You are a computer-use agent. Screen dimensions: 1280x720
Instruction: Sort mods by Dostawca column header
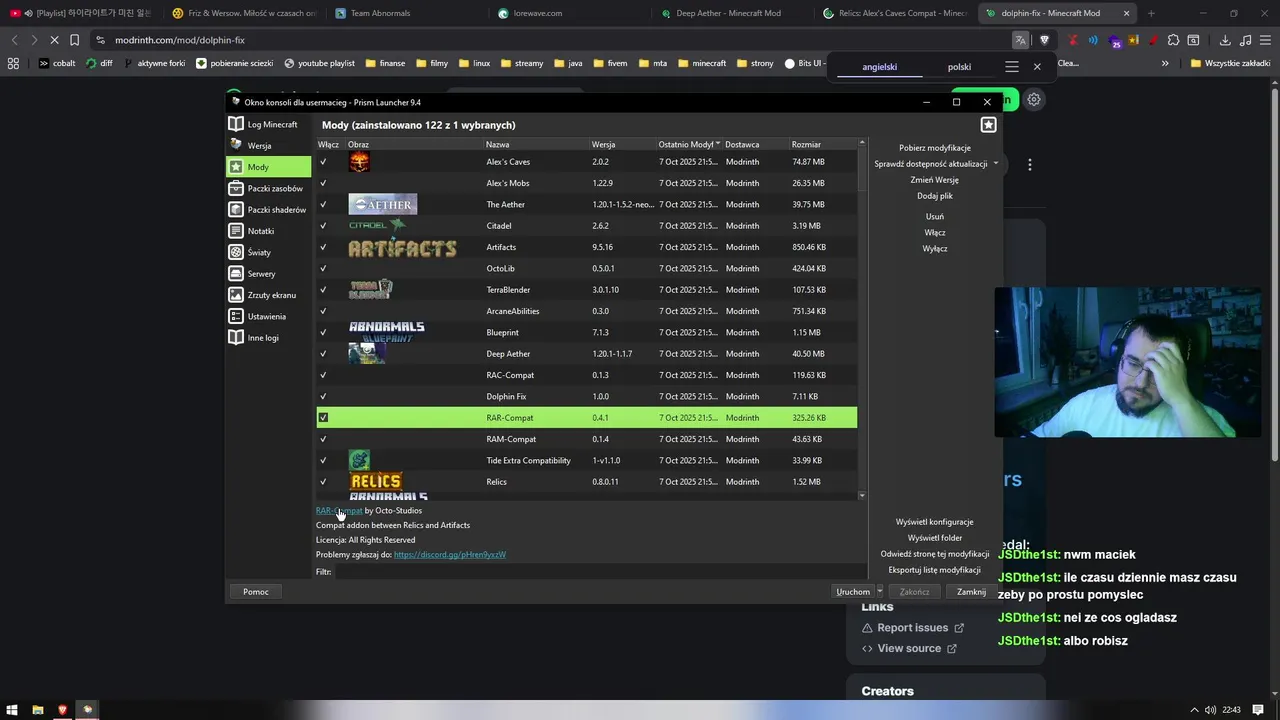click(x=755, y=145)
